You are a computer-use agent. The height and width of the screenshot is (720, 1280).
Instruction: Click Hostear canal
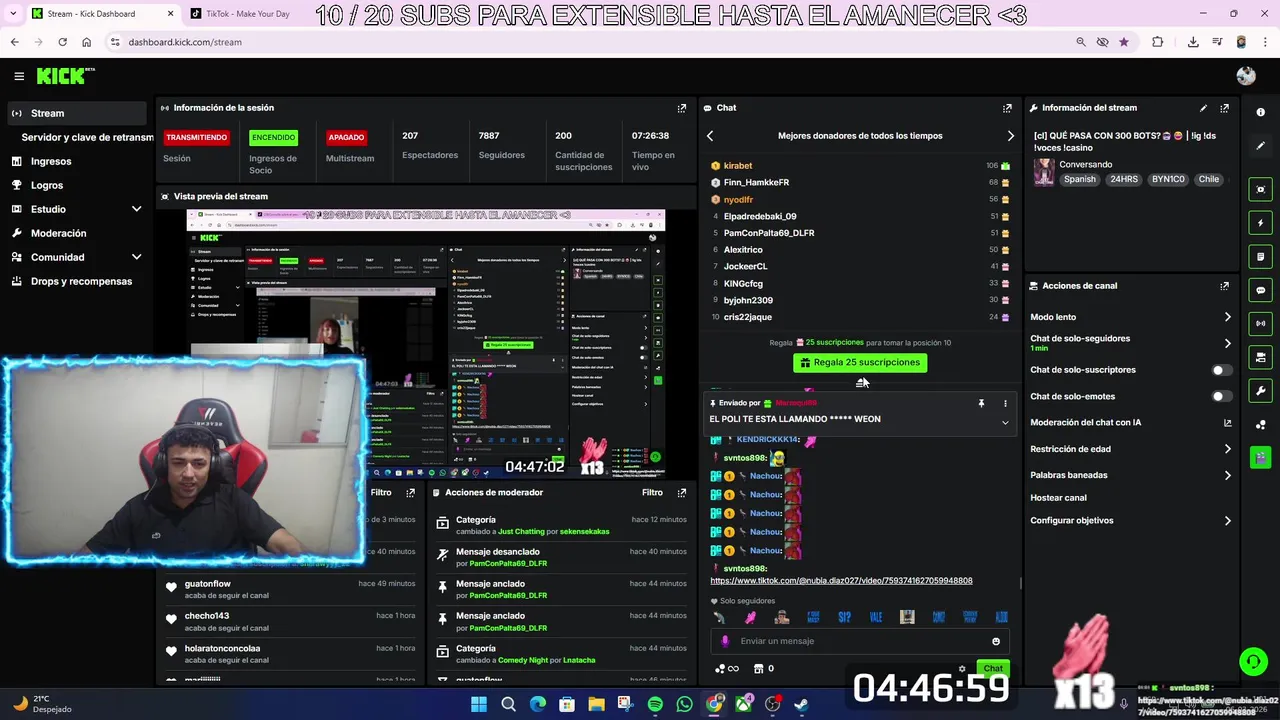(1058, 498)
